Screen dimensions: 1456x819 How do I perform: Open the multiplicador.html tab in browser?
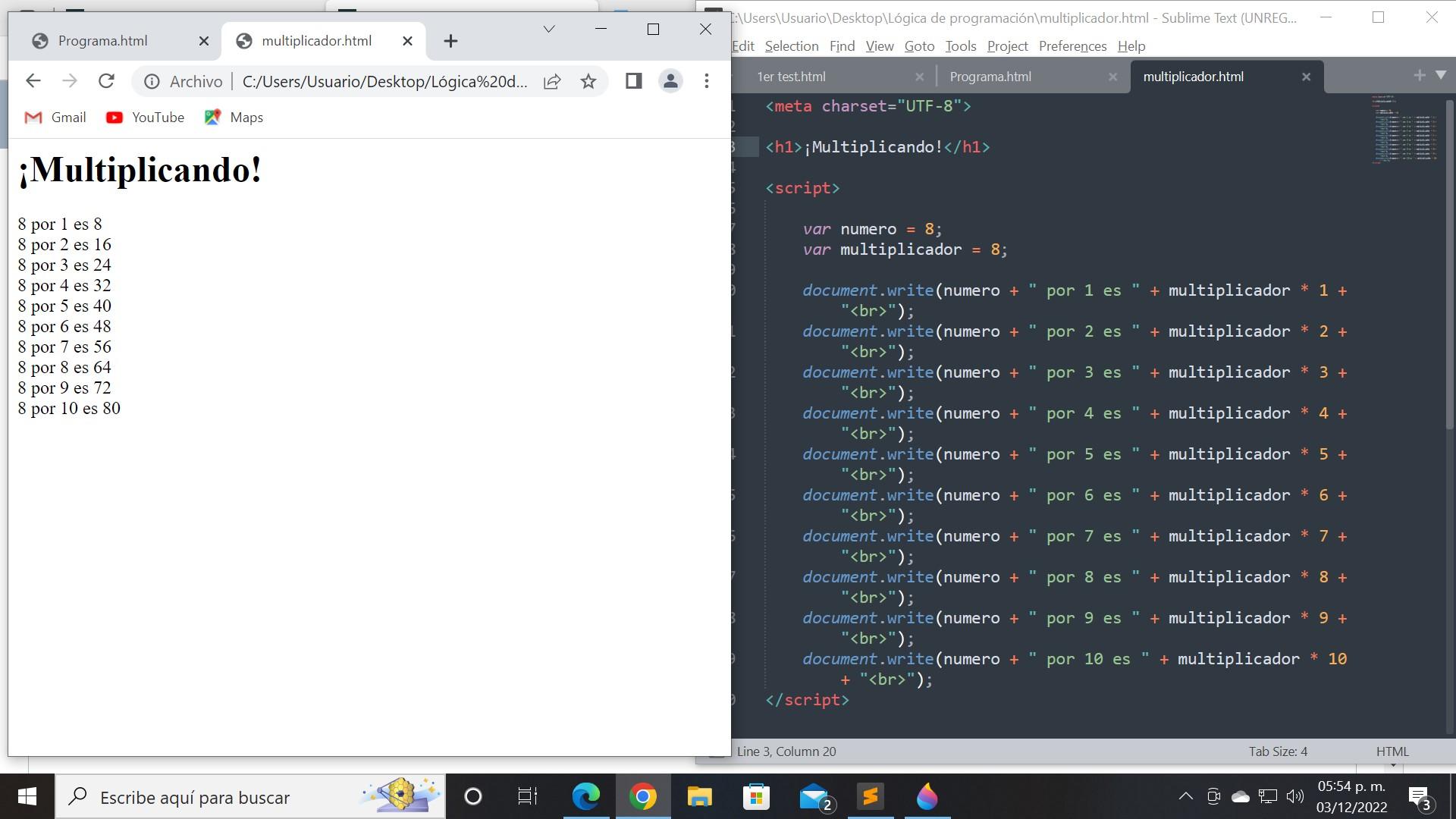[x=316, y=41]
